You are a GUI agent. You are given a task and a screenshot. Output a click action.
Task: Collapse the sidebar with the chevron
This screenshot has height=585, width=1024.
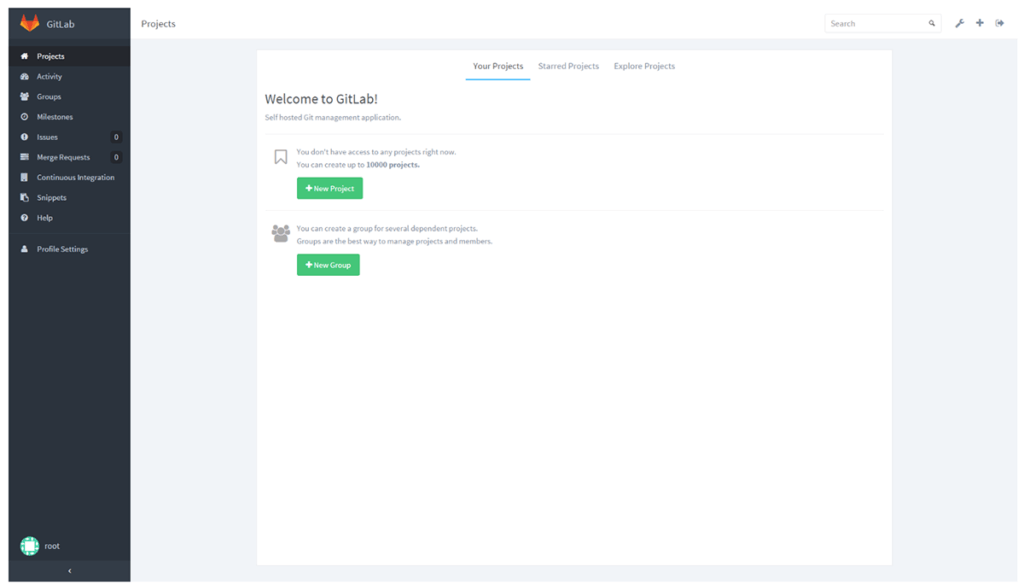pyautogui.click(x=70, y=571)
